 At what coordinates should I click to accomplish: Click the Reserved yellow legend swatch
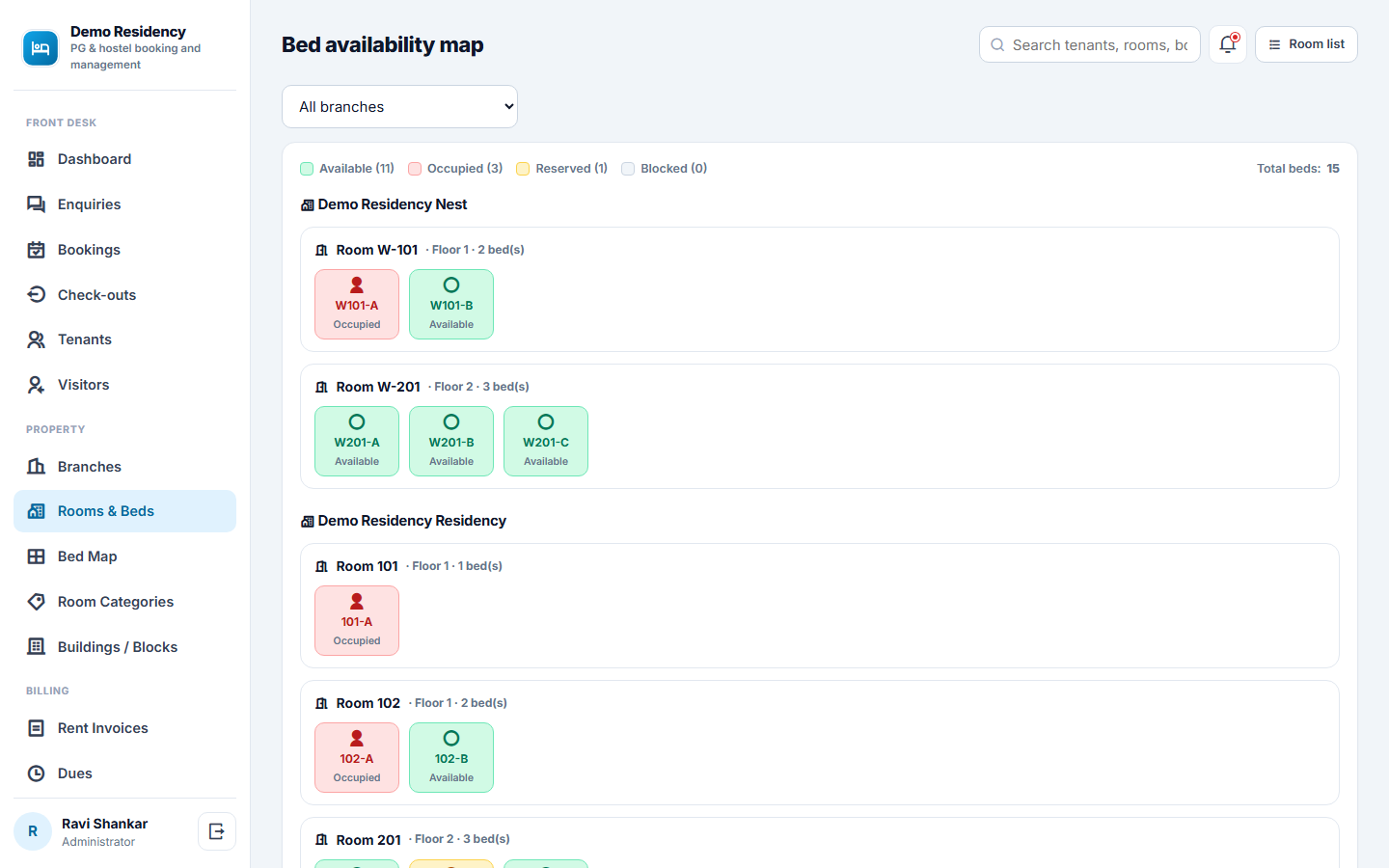tap(523, 169)
